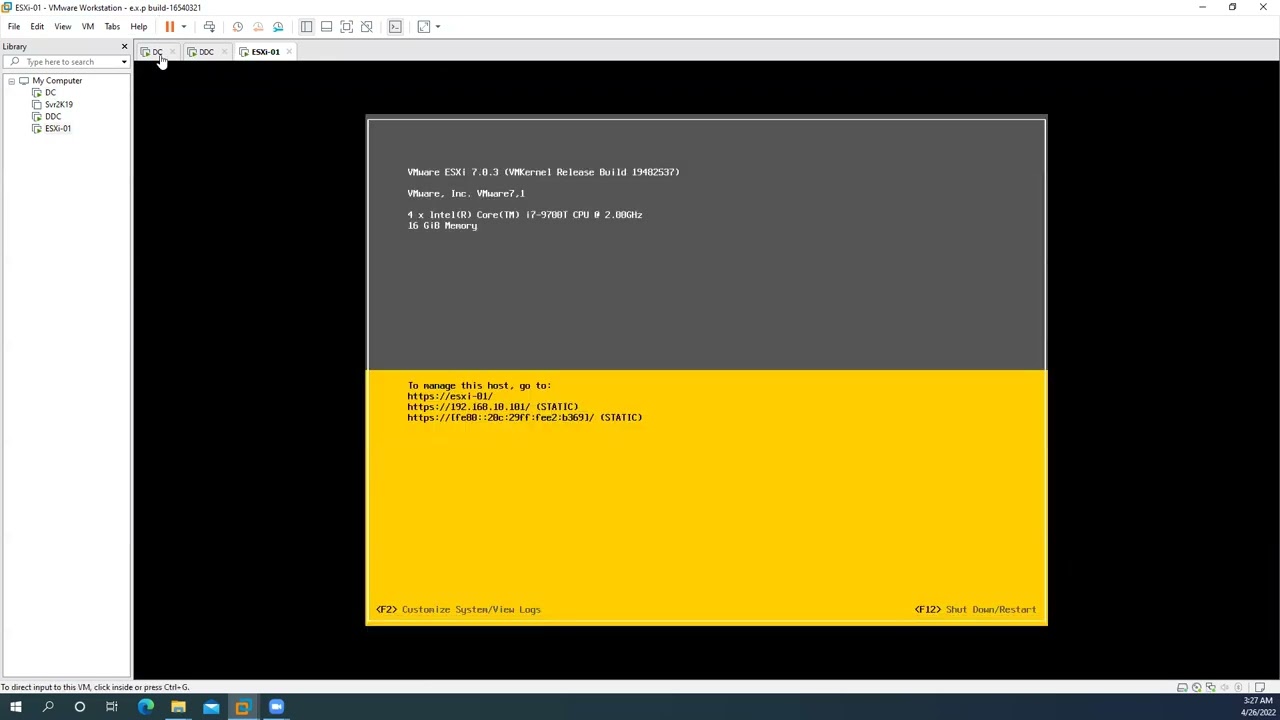The width and height of the screenshot is (1280, 720).
Task: Open the View menu
Action: point(62,27)
